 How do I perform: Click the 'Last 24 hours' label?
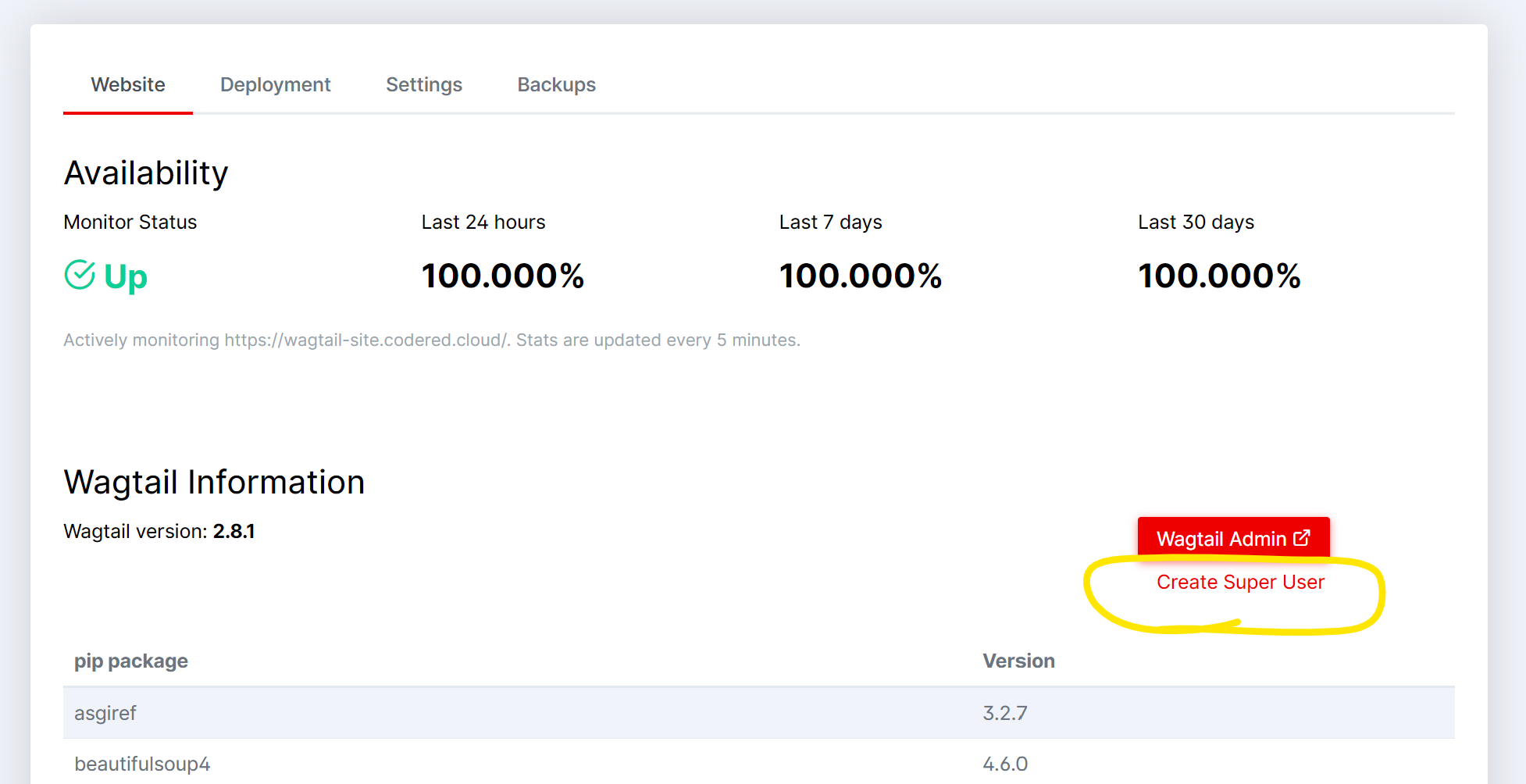pos(483,222)
